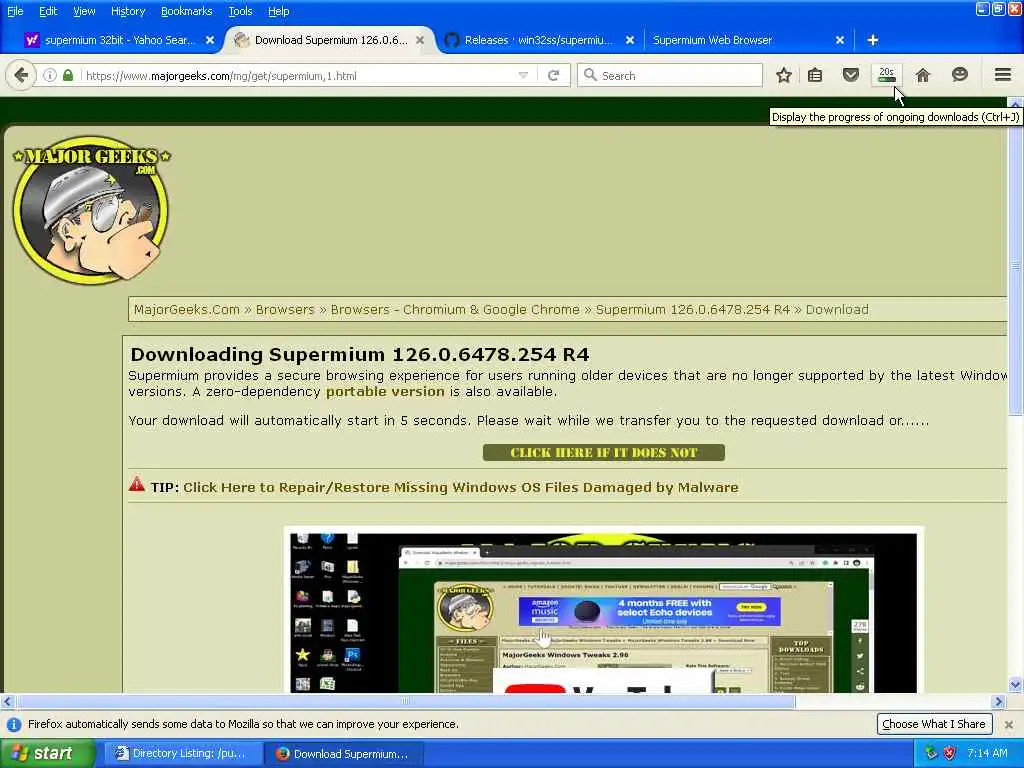Screen dimensions: 1024x768
Task: Open the File menu
Action: coord(15,11)
